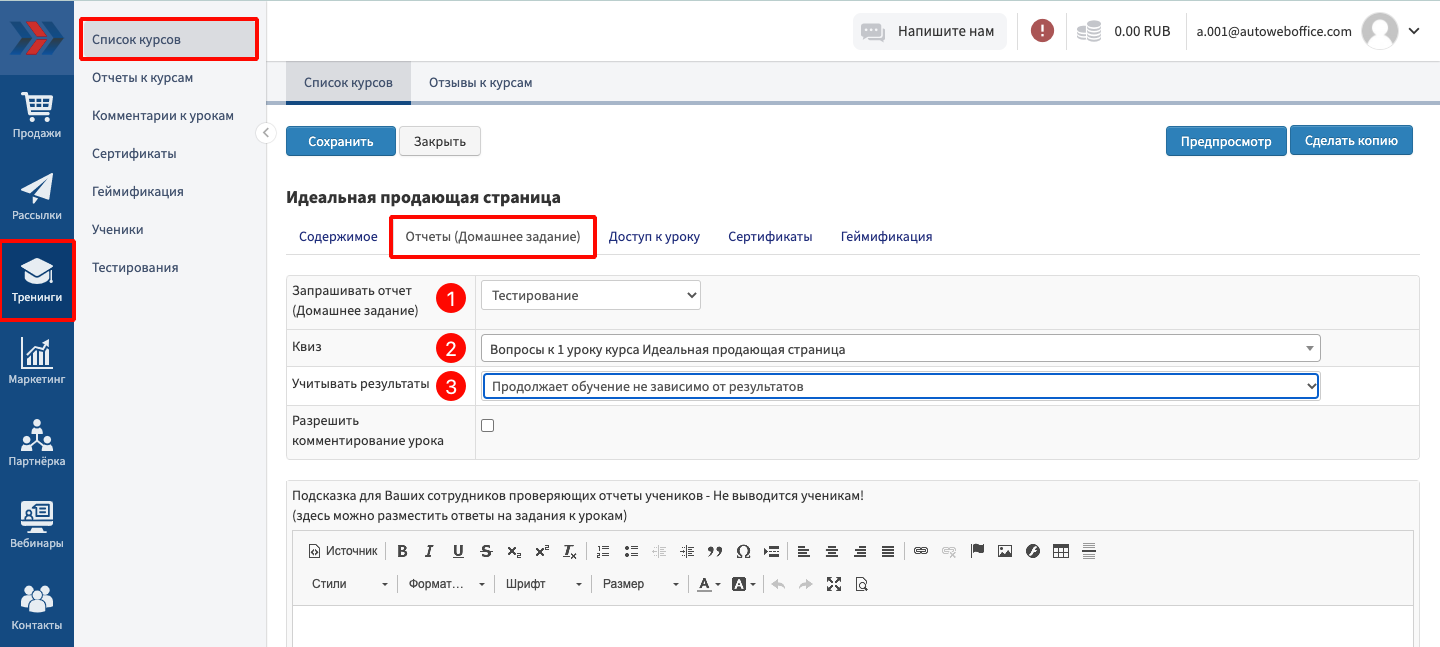Open the Отзывы к курсам tab

click(480, 83)
